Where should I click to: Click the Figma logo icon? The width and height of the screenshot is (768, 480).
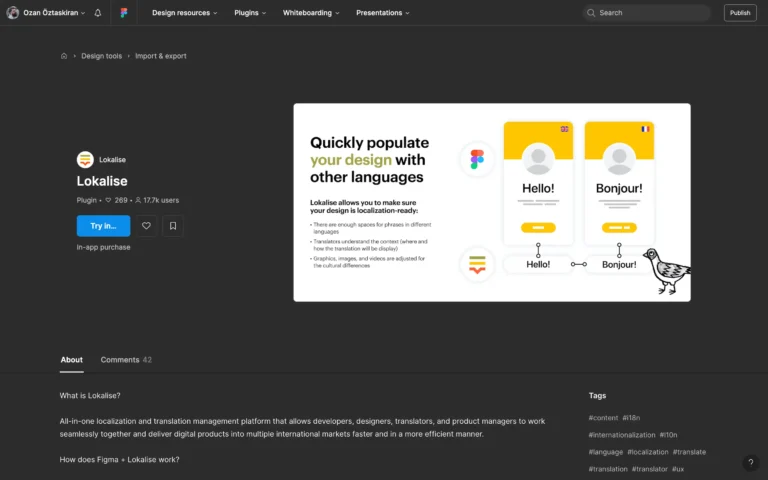pos(124,13)
